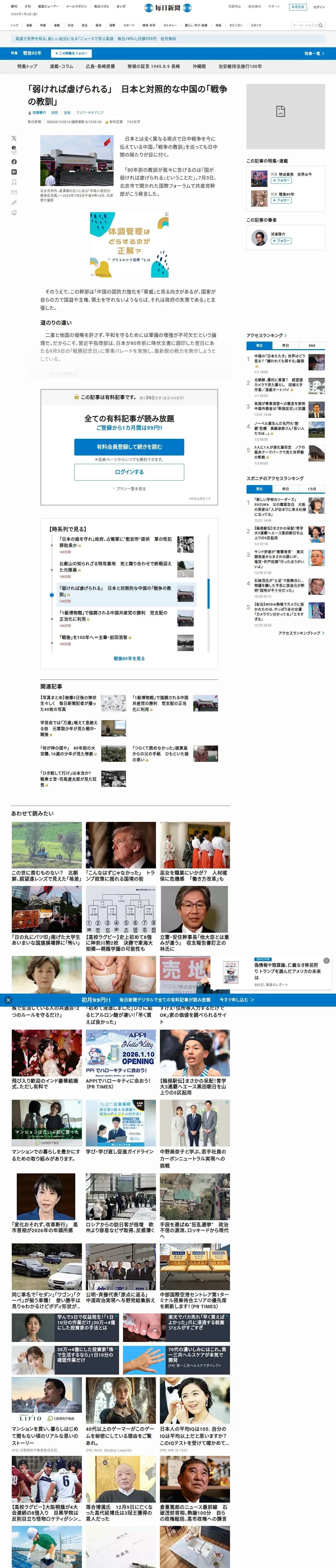Follow this special feature button in blue bar
This screenshot has height=1568, width=336.
(71, 54)
